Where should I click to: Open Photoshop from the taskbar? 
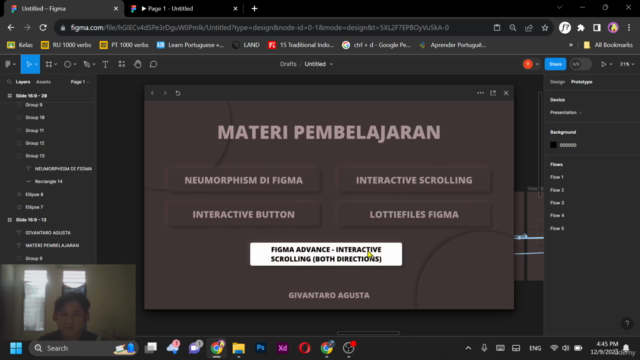coord(260,348)
